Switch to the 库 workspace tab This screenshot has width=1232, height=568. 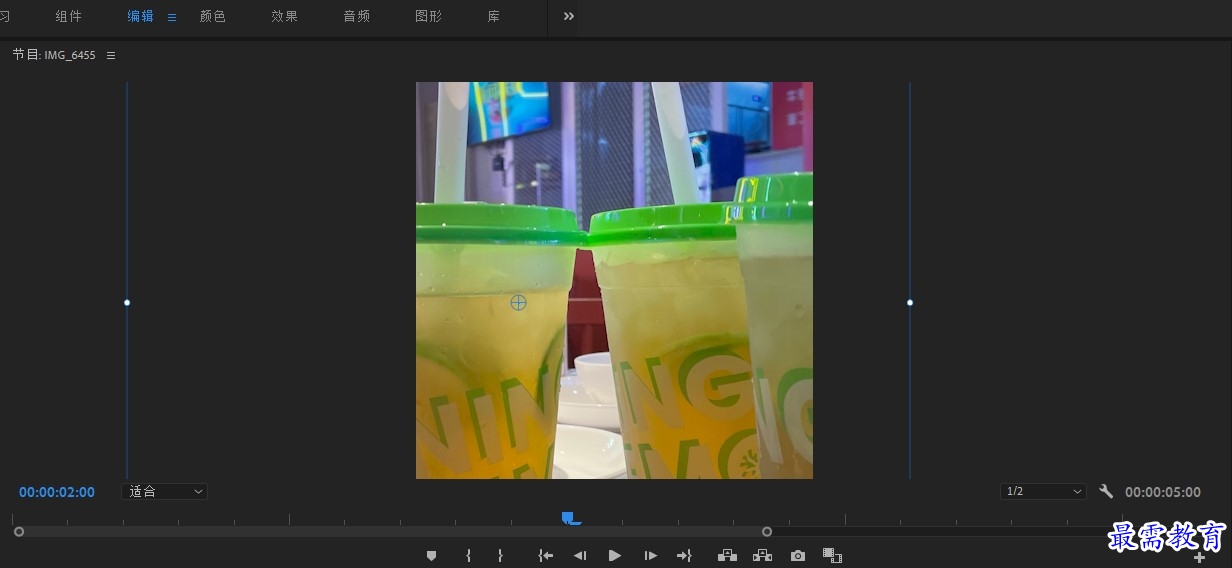click(494, 17)
